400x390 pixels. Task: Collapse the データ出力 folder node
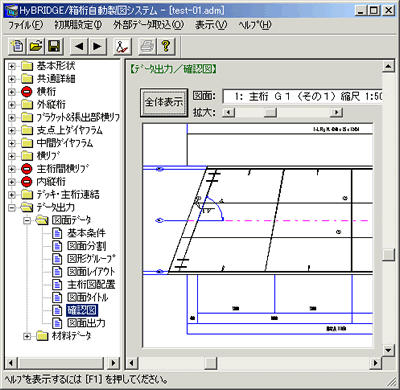(x=12, y=208)
